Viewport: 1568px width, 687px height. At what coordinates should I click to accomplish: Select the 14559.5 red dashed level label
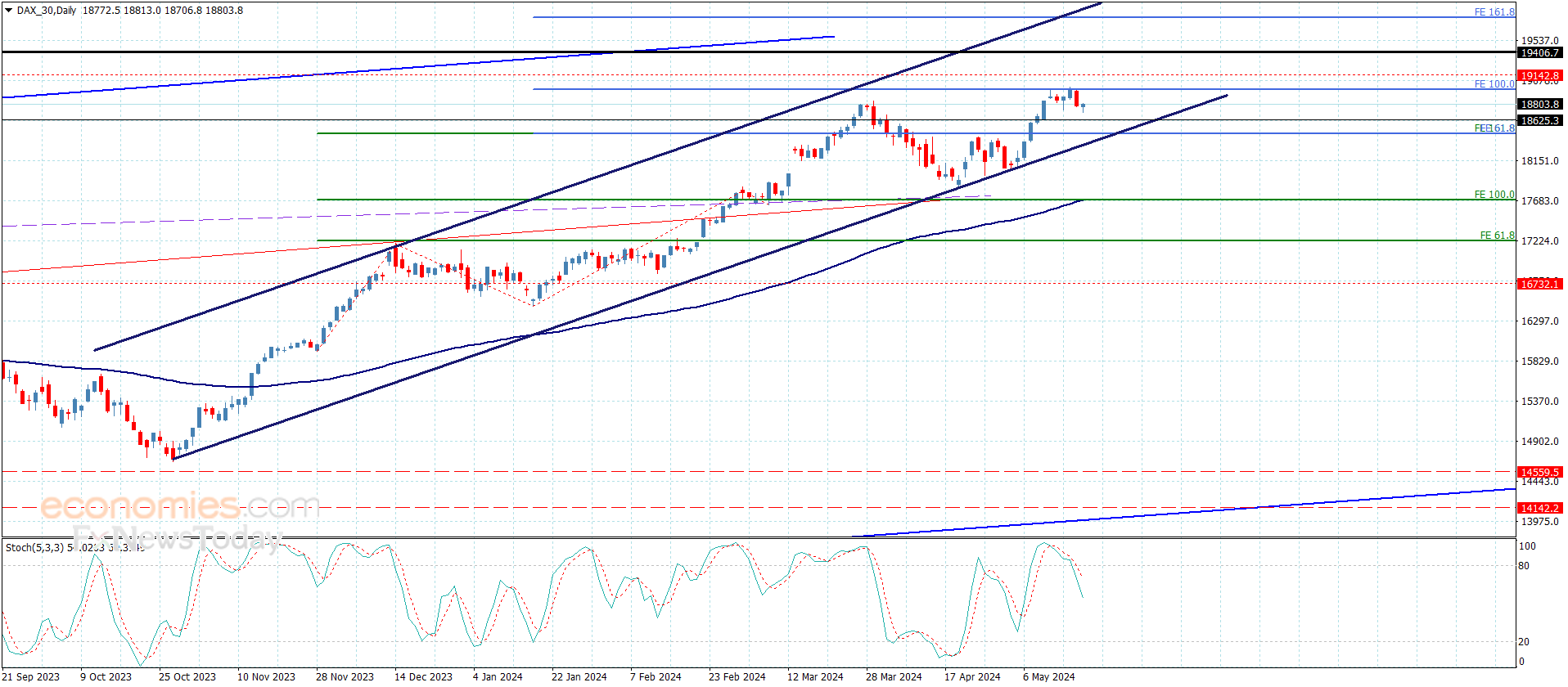[1539, 472]
